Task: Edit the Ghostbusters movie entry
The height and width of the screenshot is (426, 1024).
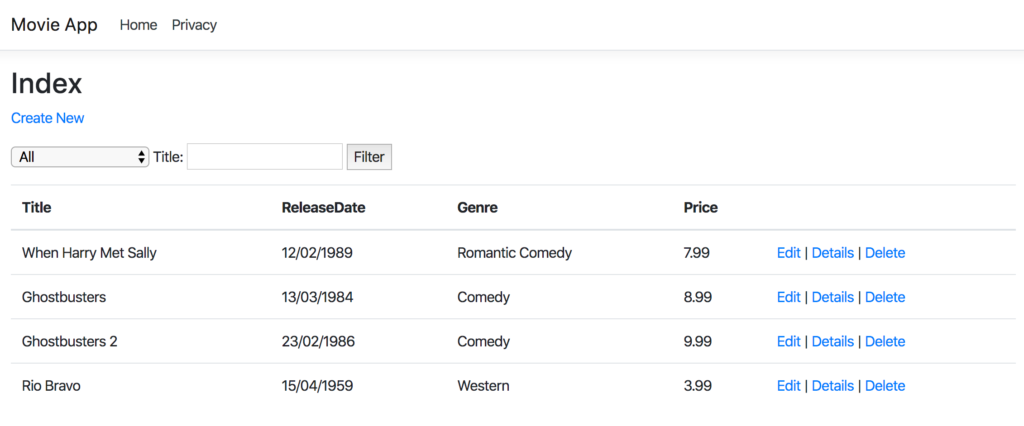Action: coord(788,297)
